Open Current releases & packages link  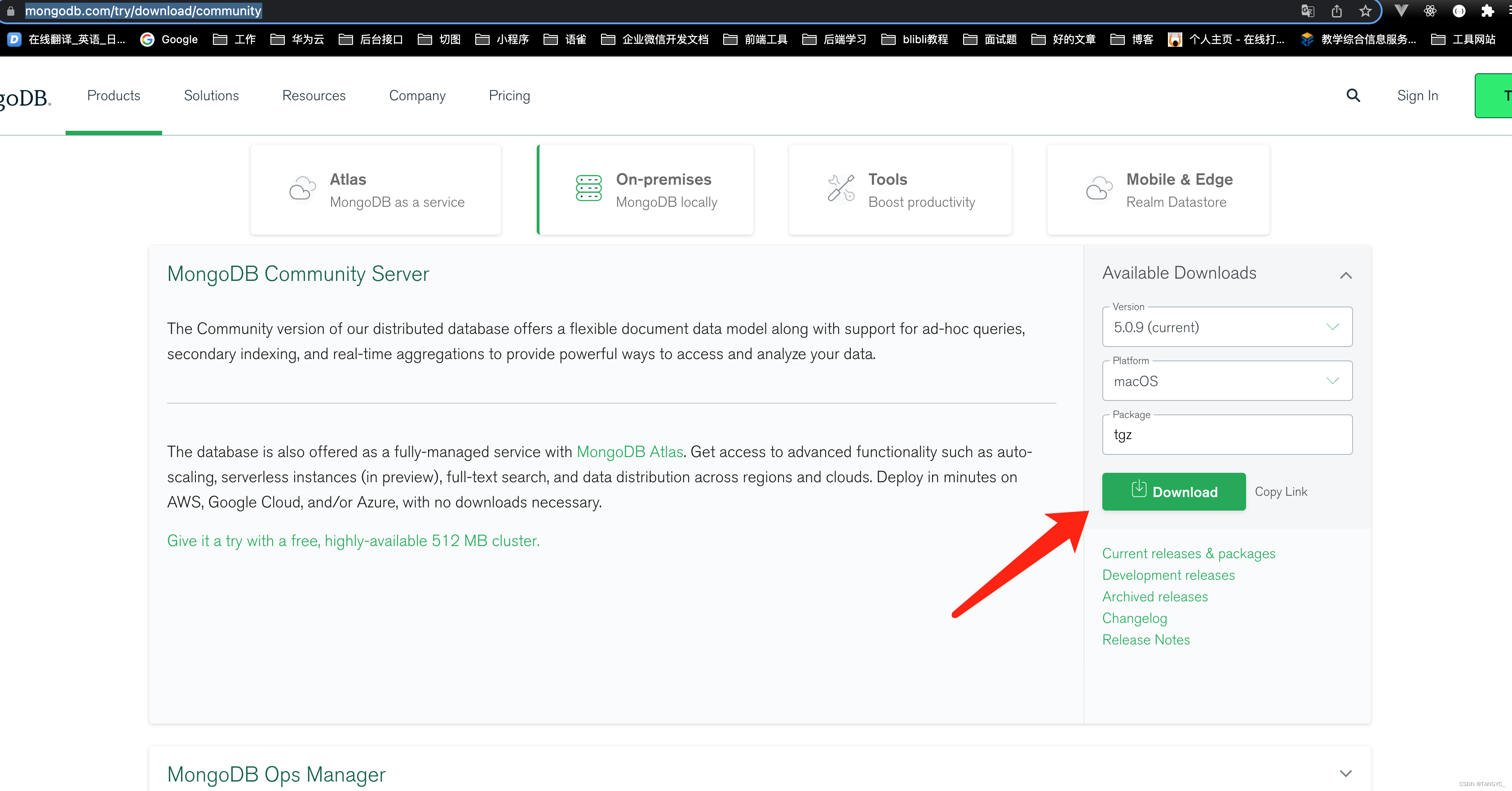1189,553
